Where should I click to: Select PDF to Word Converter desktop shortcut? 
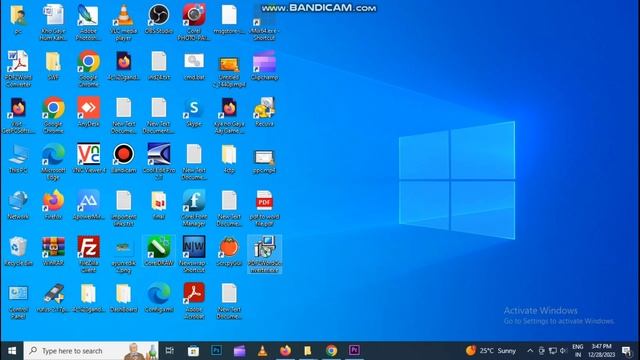(18, 69)
